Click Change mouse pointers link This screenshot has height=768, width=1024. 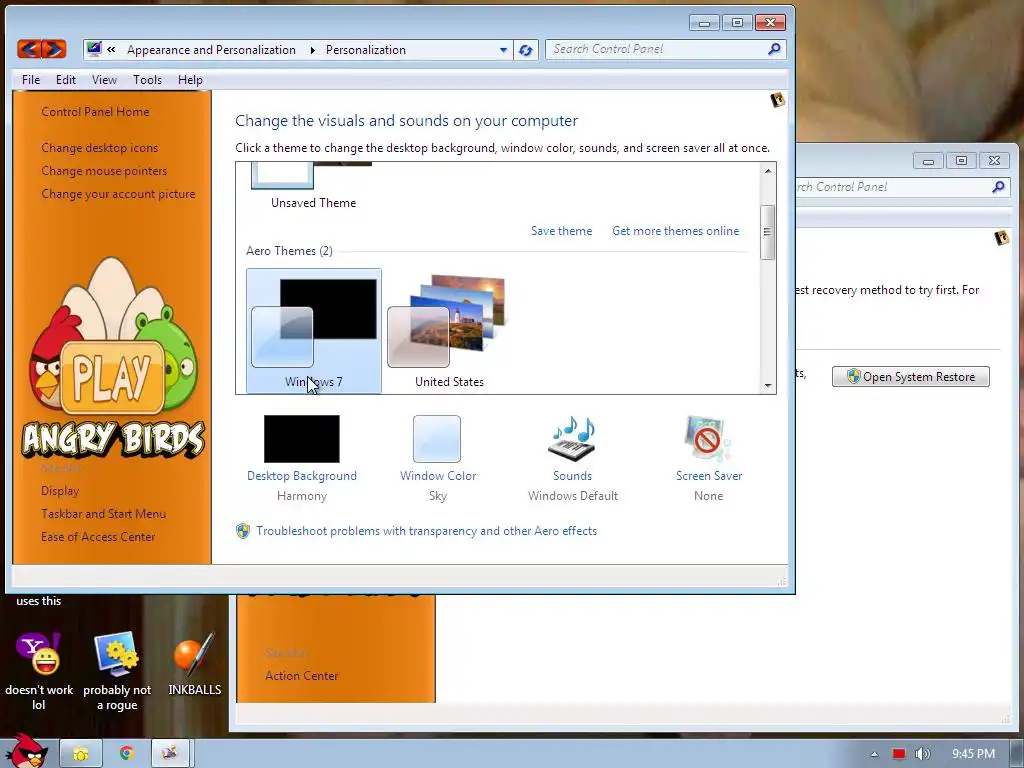[104, 170]
